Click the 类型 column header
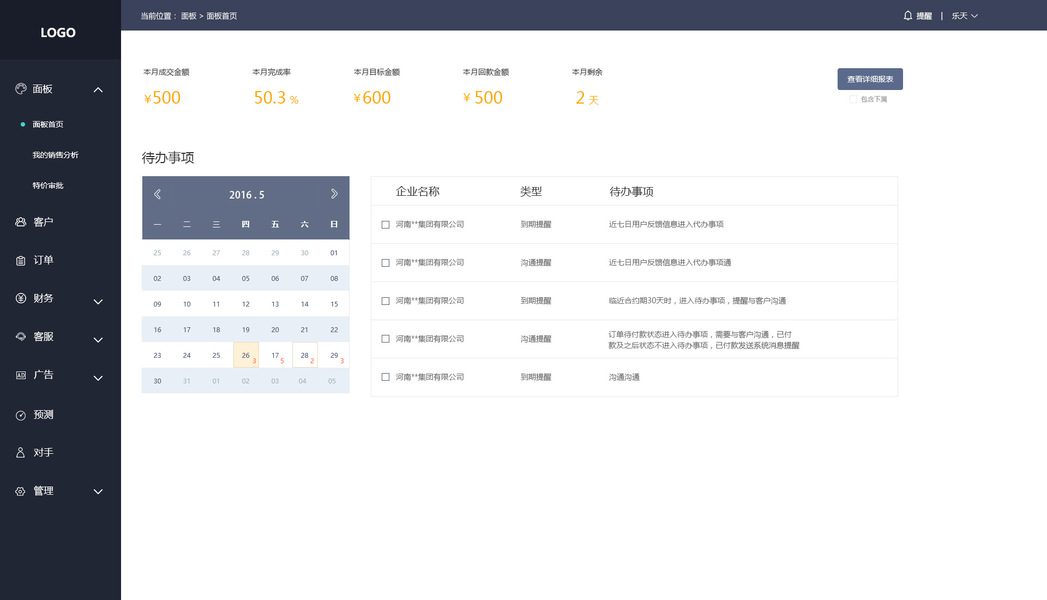This screenshot has height=600, width=1047. [x=531, y=192]
